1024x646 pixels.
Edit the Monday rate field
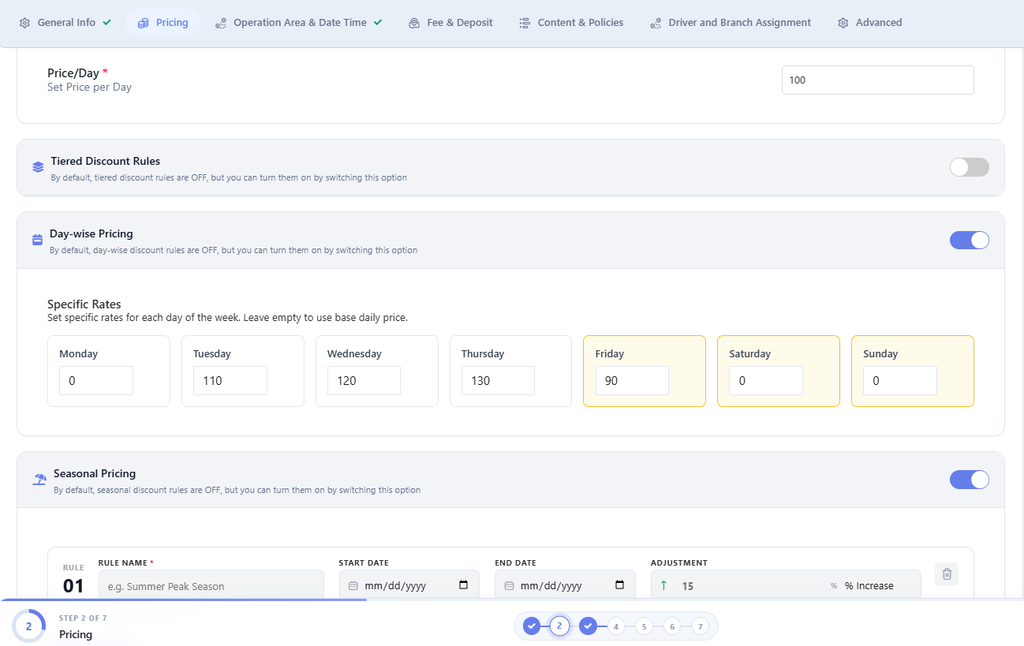pyautogui.click(x=96, y=380)
